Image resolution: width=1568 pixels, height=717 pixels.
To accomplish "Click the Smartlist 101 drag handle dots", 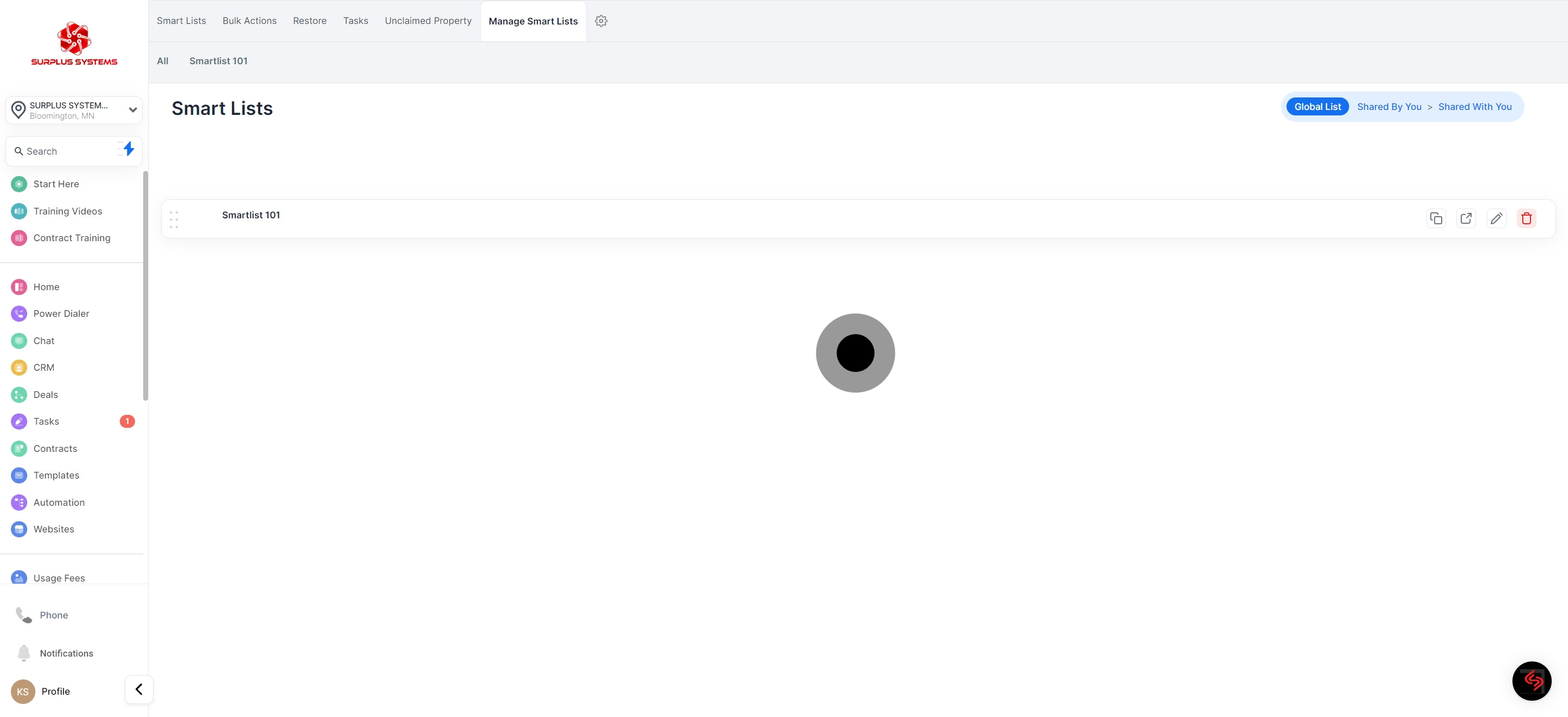I will click(174, 220).
